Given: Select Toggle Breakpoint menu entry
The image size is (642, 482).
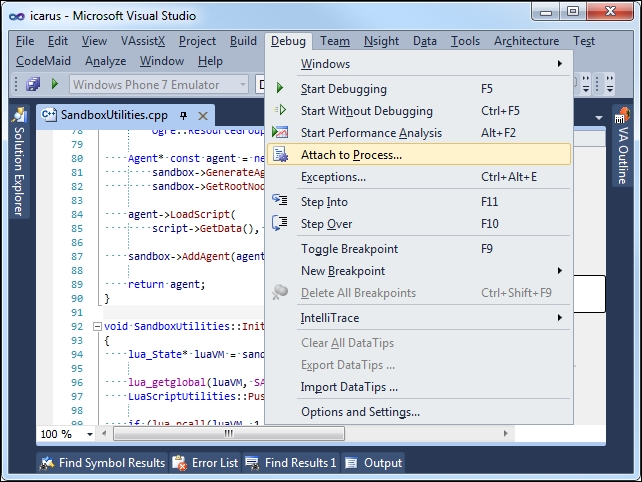Looking at the screenshot, I should pos(419,249).
